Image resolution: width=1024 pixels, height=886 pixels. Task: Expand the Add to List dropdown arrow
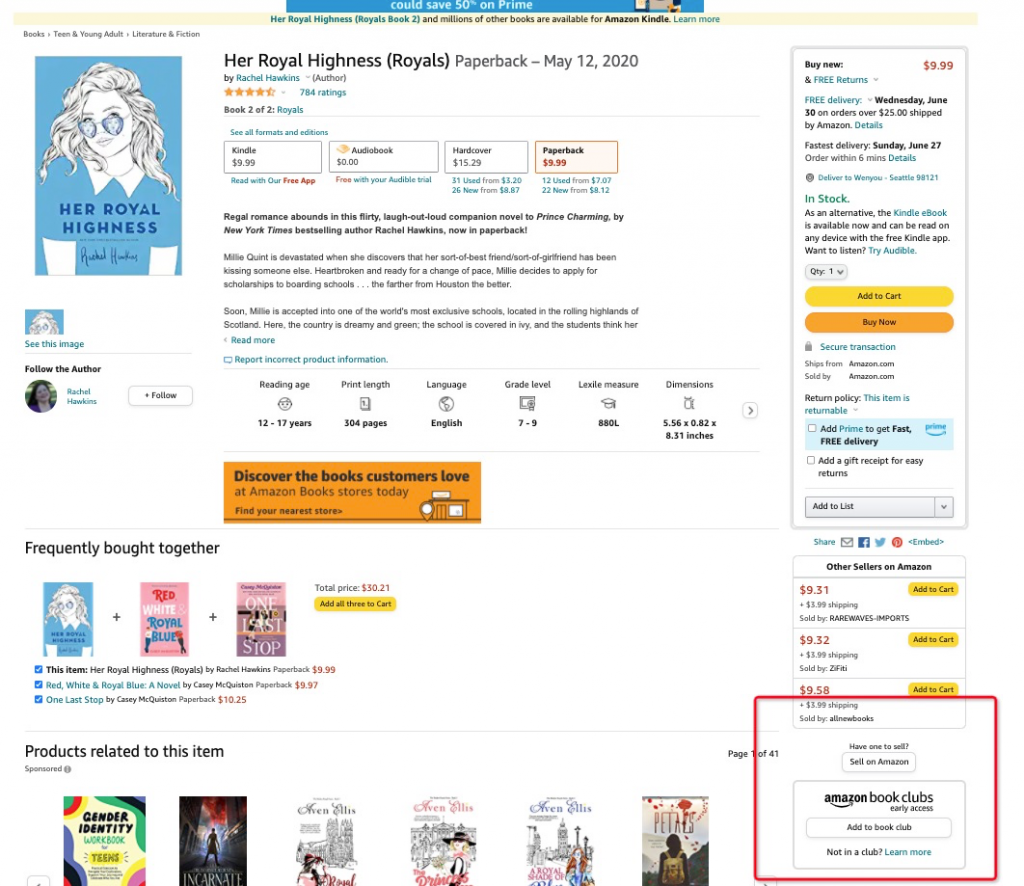click(x=944, y=507)
